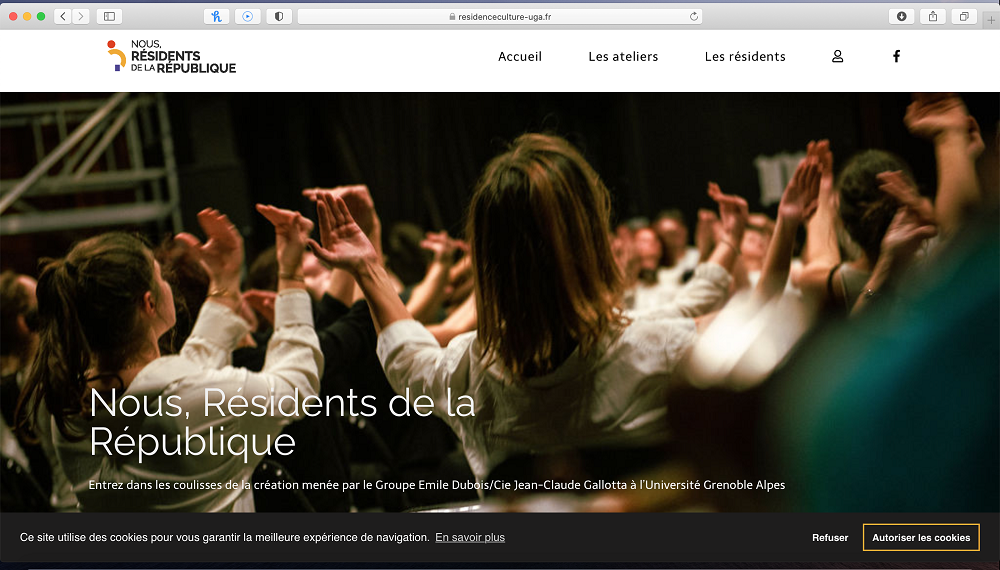The height and width of the screenshot is (570, 1000).
Task: Click the play-circle extension icon
Action: click(x=247, y=17)
